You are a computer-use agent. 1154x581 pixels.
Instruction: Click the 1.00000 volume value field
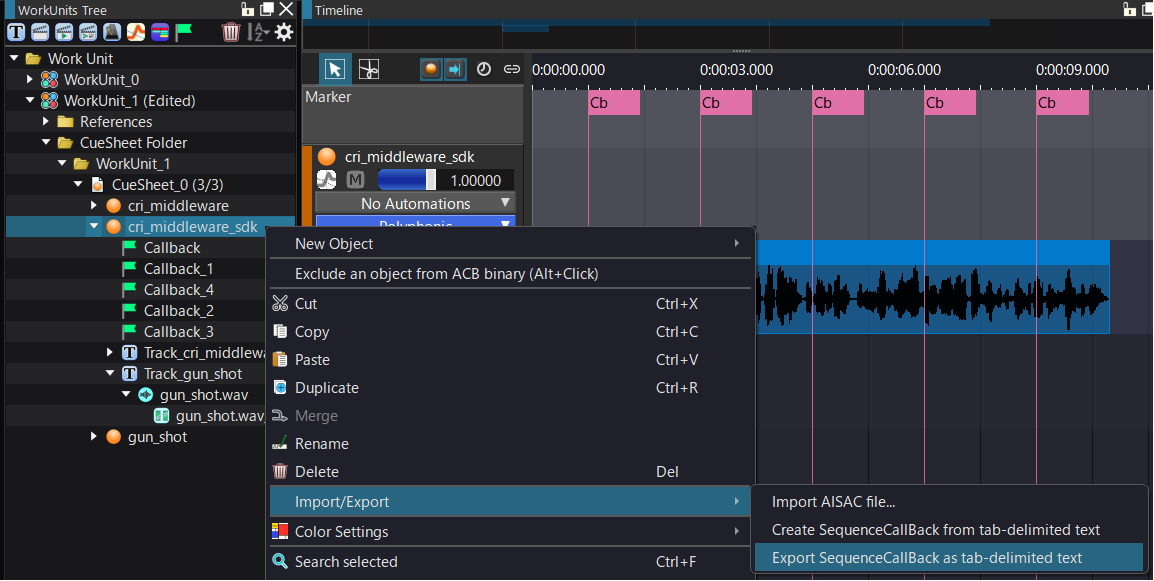click(476, 180)
